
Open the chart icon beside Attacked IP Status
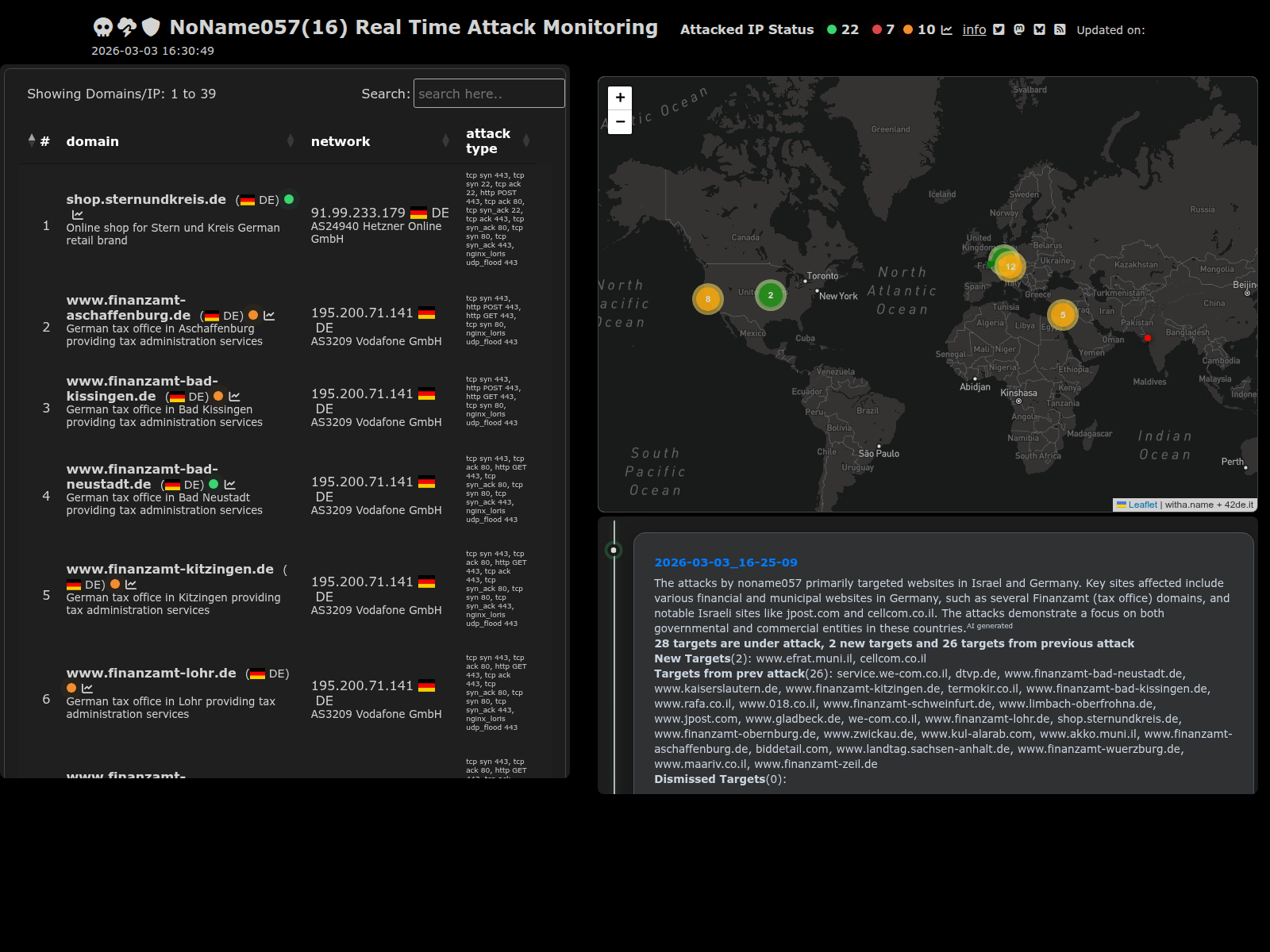click(946, 30)
